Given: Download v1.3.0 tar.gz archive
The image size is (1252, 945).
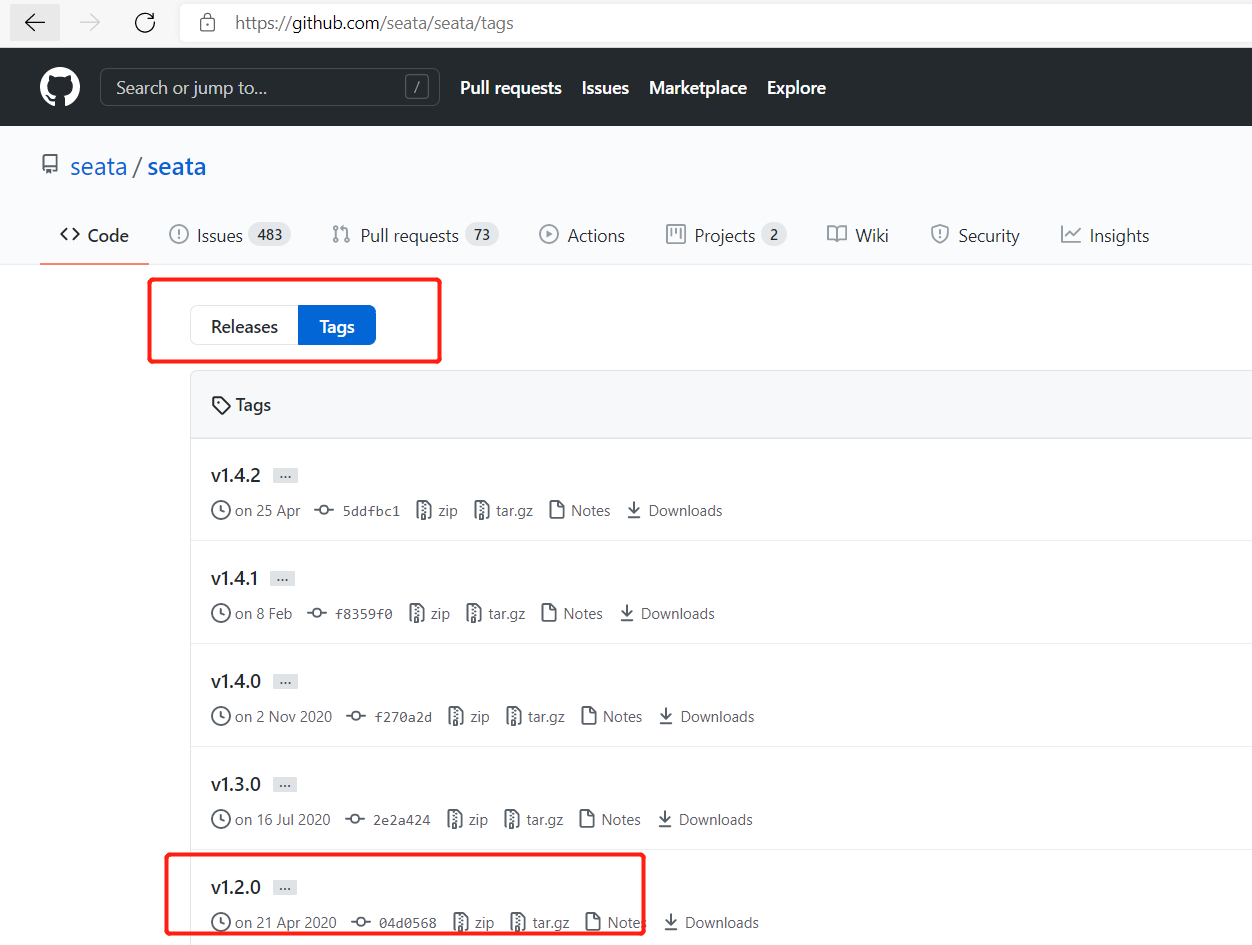Looking at the screenshot, I should point(533,819).
